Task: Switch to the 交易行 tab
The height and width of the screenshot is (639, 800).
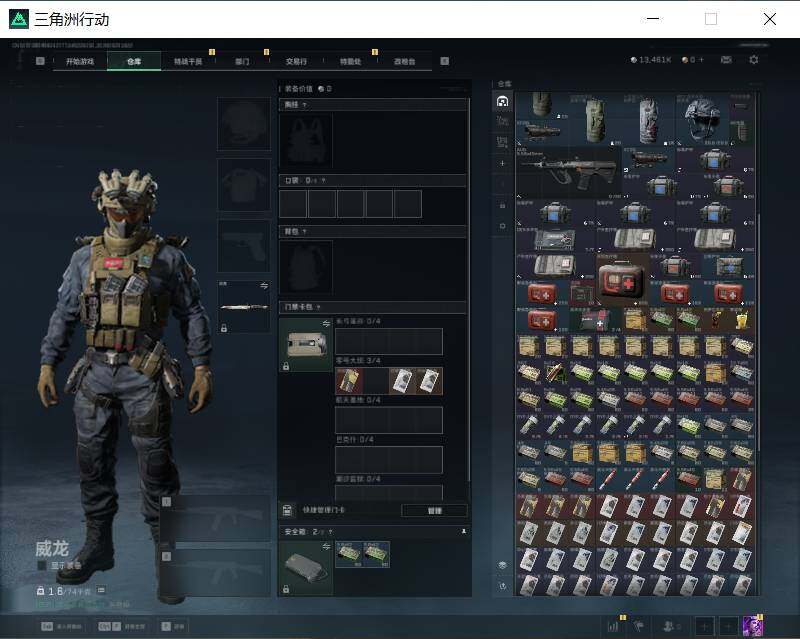Action: 296,61
